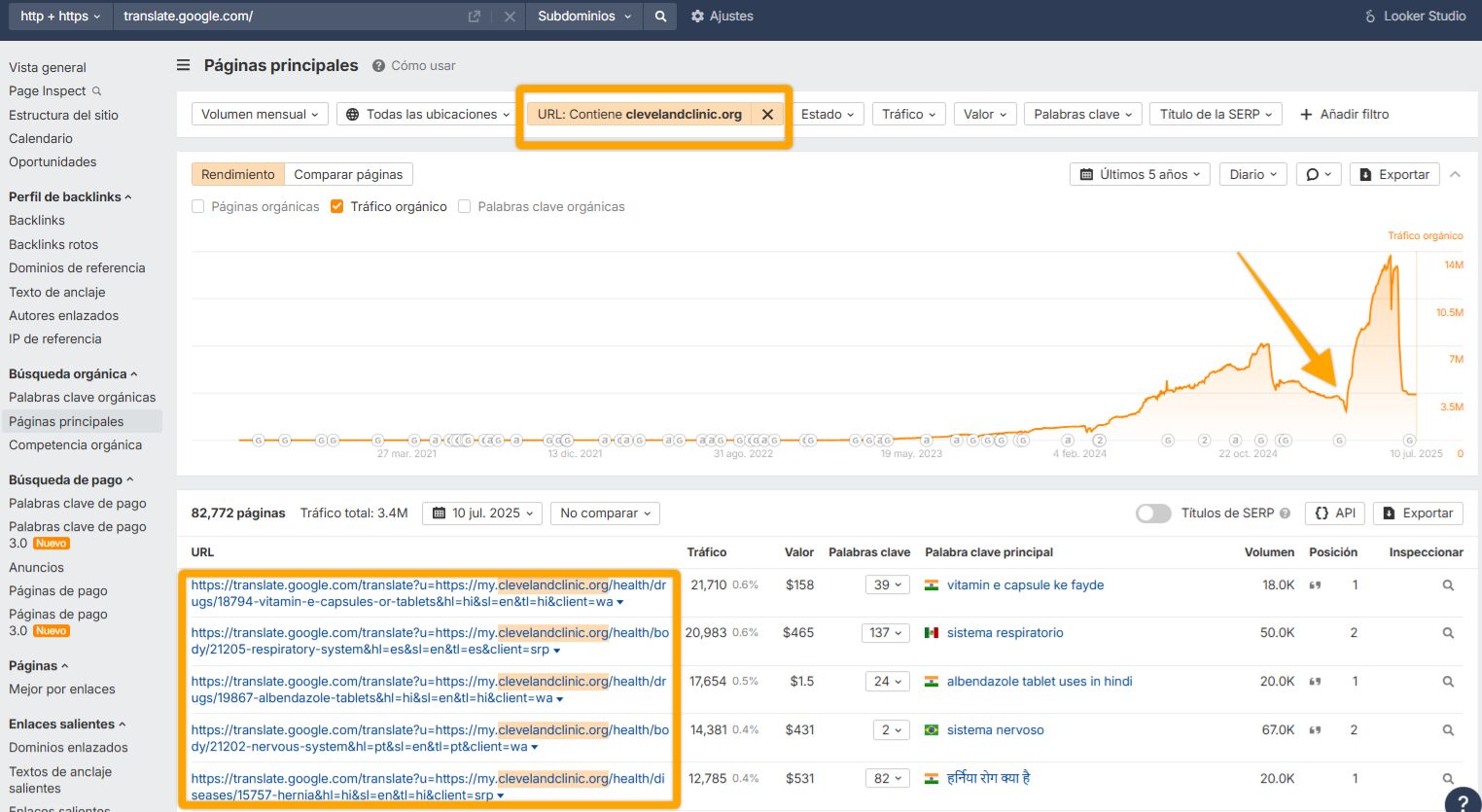
Task: Open the help question-mark bubble
Action: pos(1464,801)
